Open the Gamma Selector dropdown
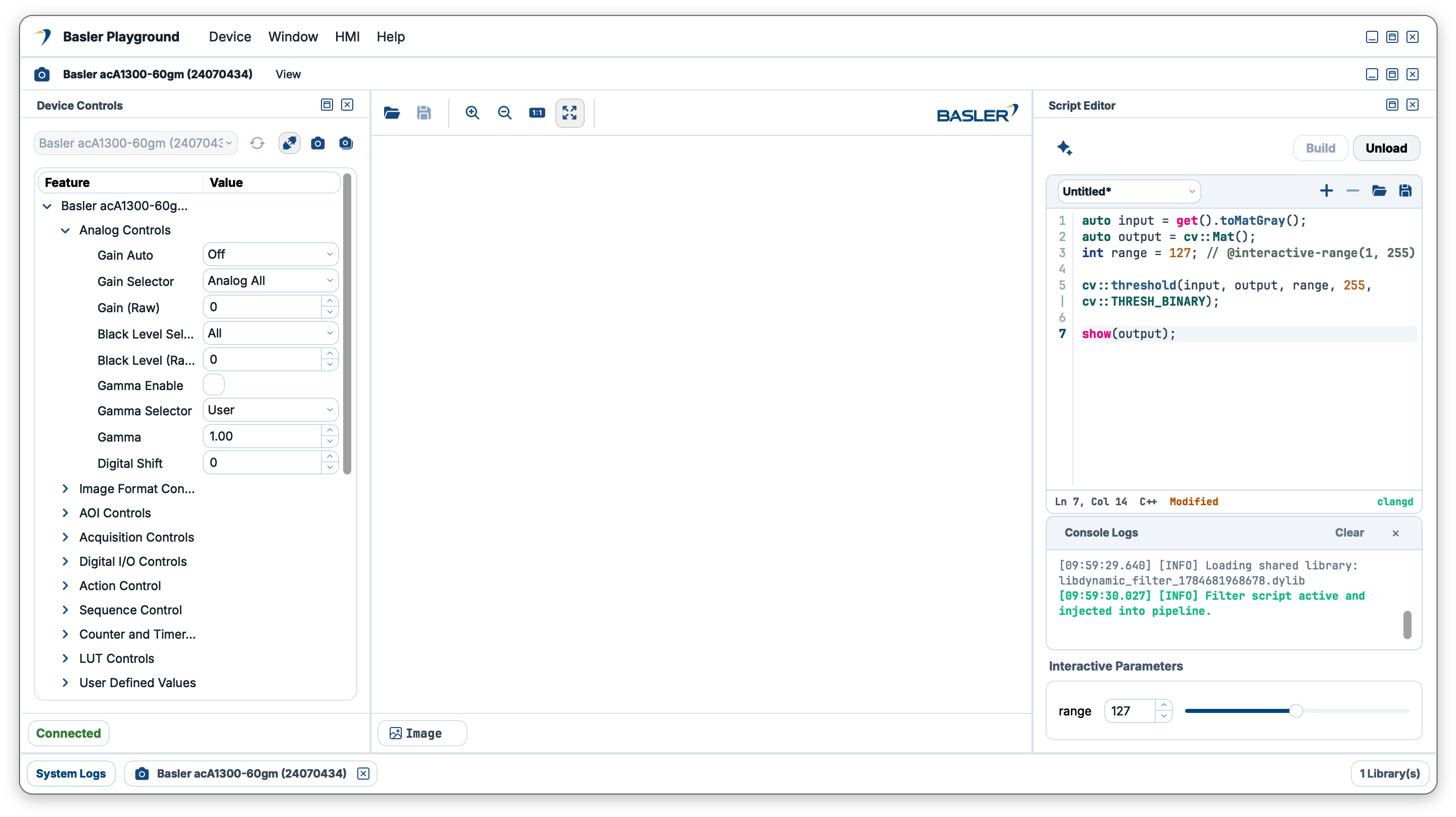This screenshot has height=817, width=1456. [270, 410]
